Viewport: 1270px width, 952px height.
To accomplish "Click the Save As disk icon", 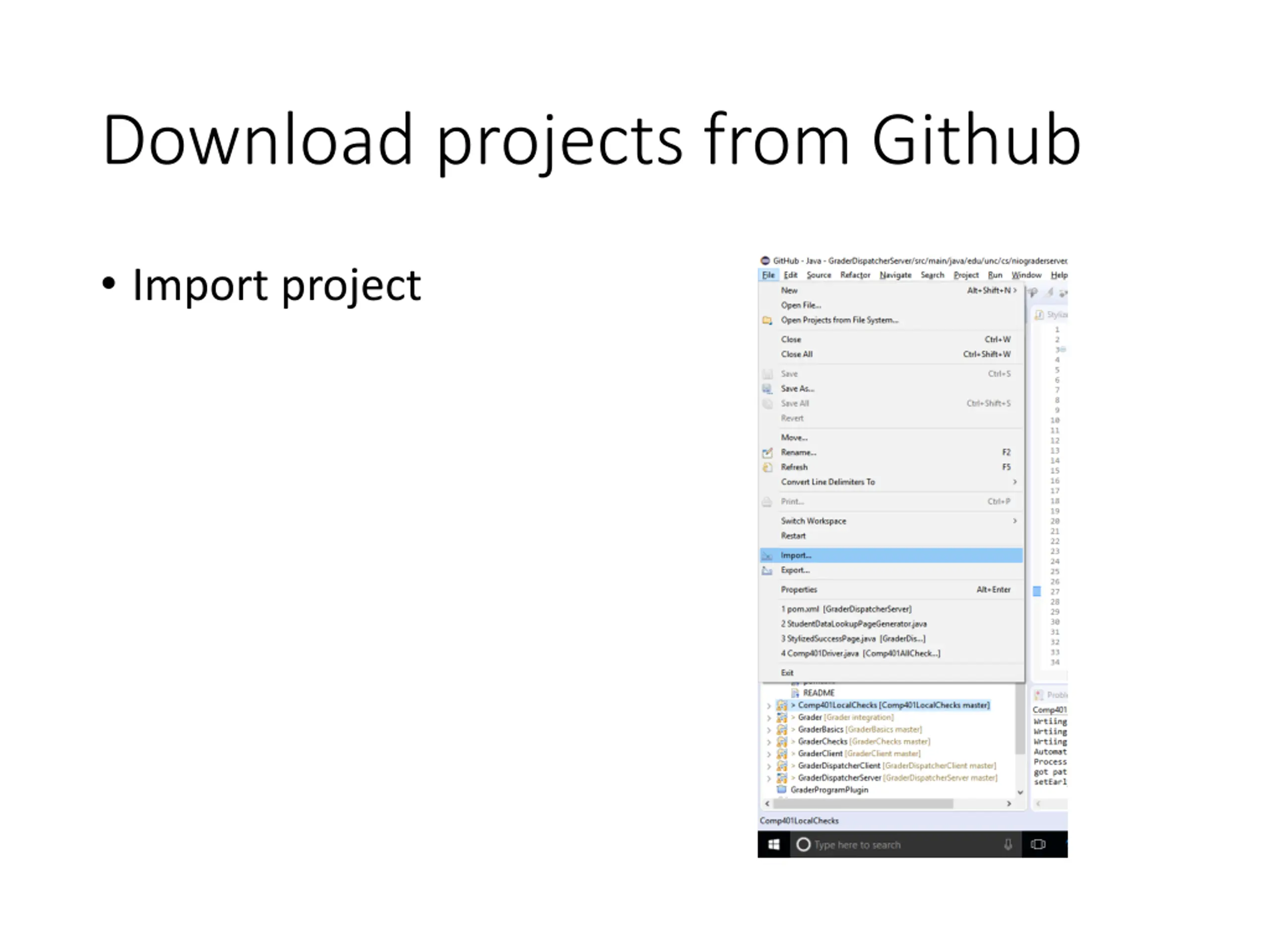I will click(767, 389).
